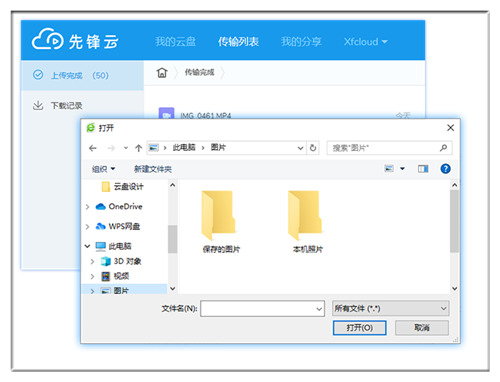
Task: Expand the OneDrive tree node
Action: click(x=88, y=207)
